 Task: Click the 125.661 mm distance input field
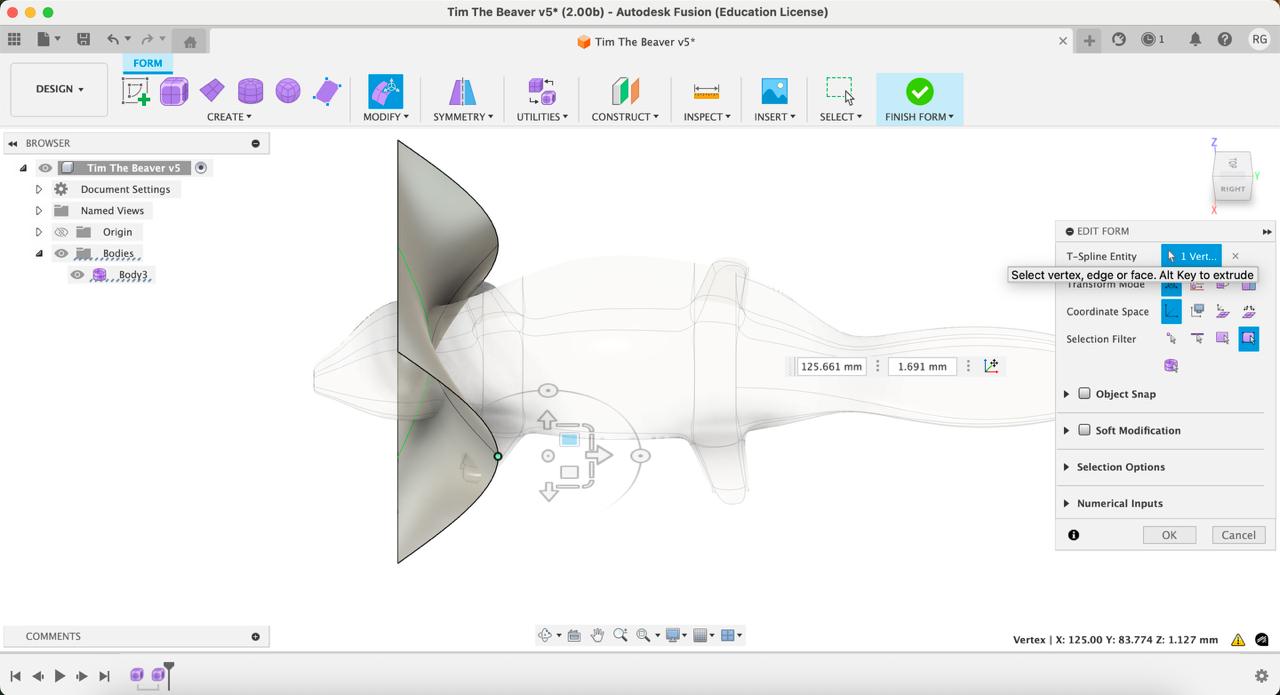tap(831, 367)
